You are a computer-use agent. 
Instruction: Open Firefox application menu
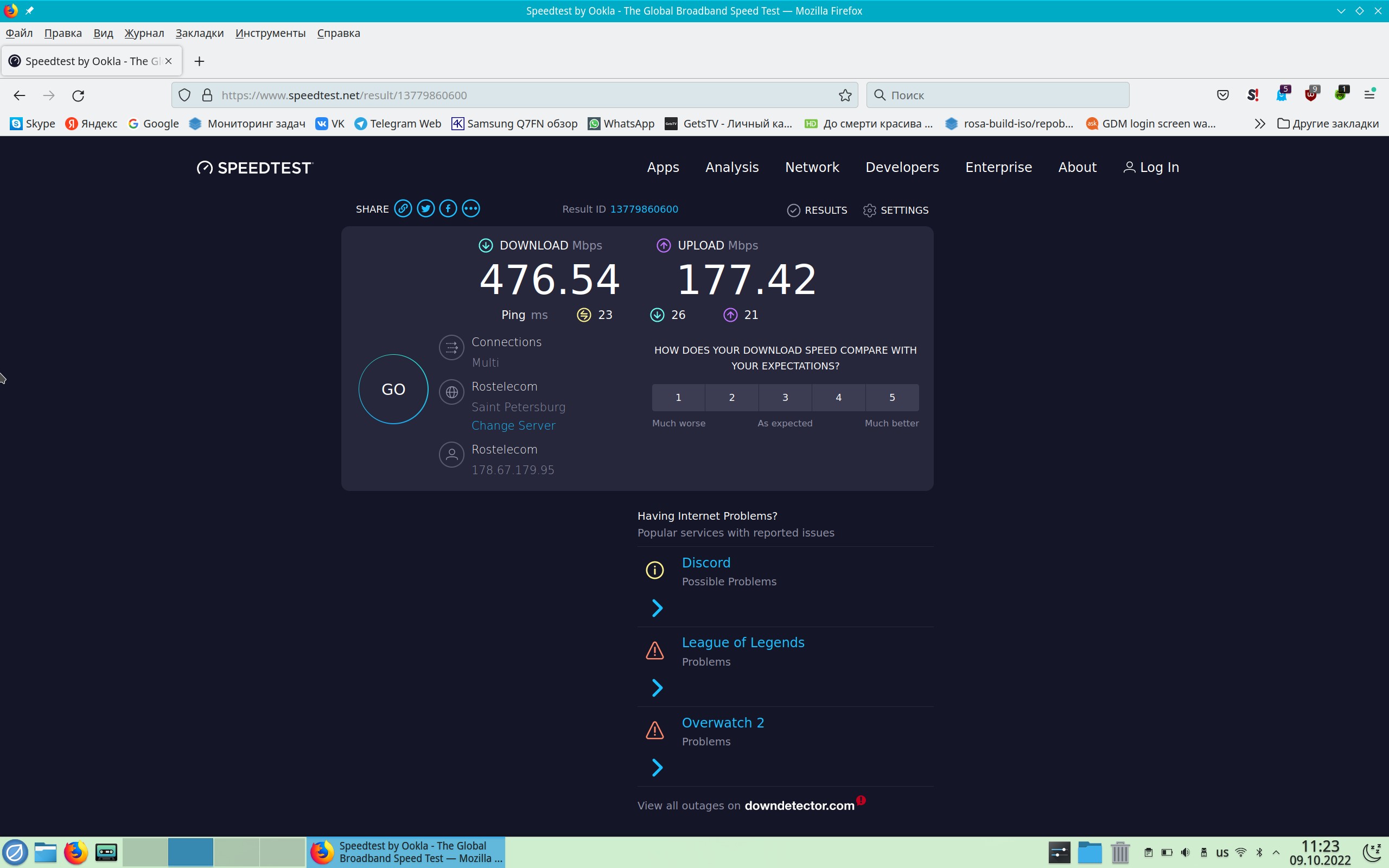tap(1369, 95)
